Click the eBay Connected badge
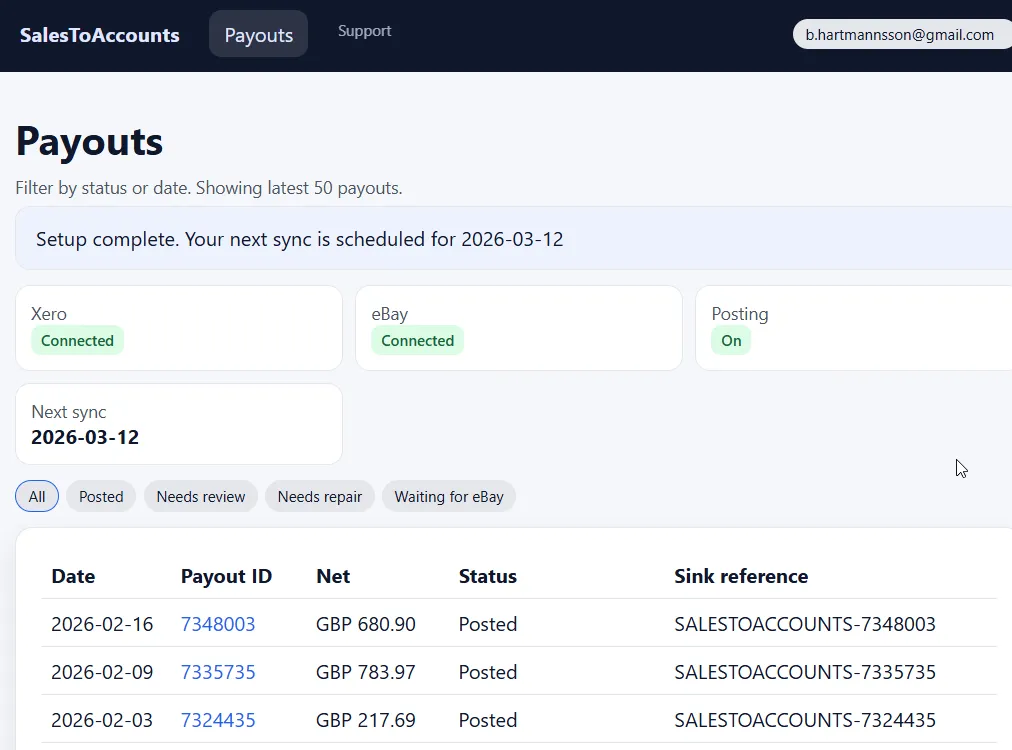This screenshot has height=750, width=1012. tap(417, 340)
